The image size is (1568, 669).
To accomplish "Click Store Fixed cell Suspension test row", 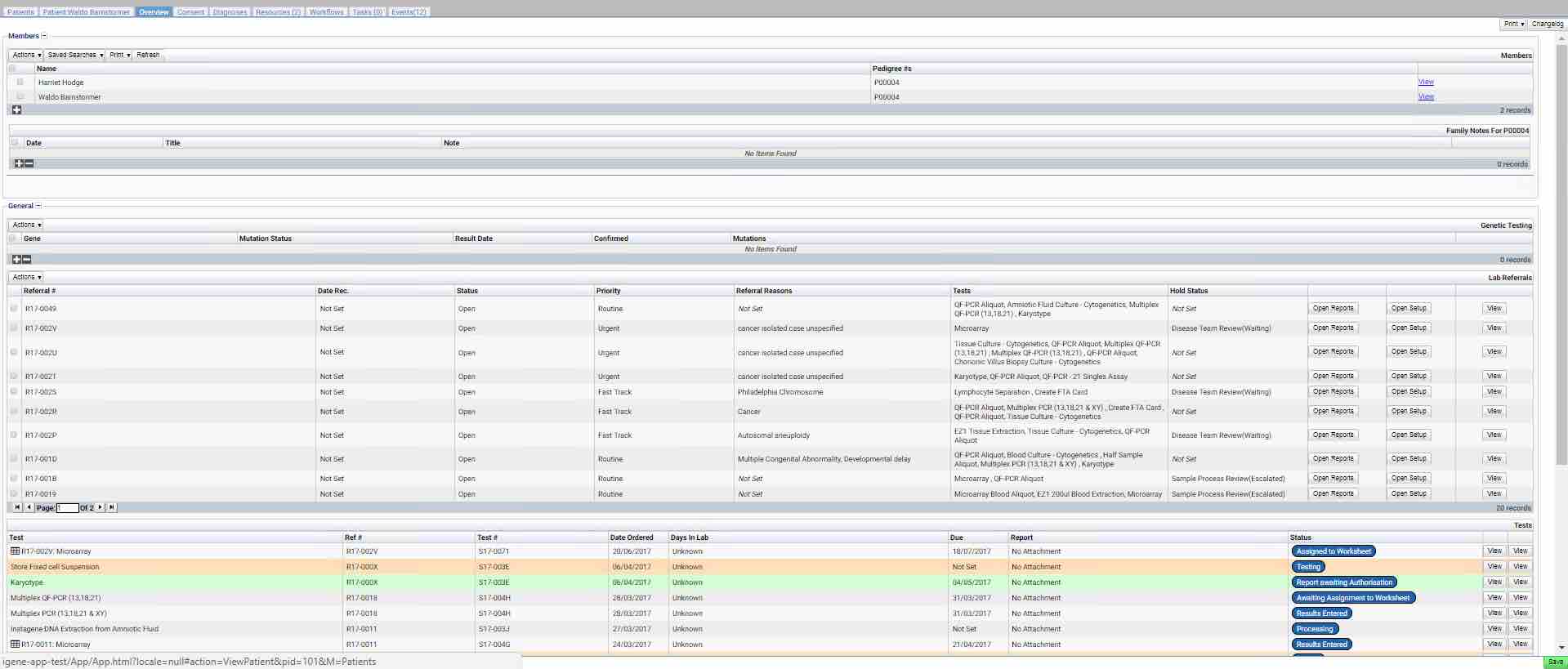I will [770, 567].
